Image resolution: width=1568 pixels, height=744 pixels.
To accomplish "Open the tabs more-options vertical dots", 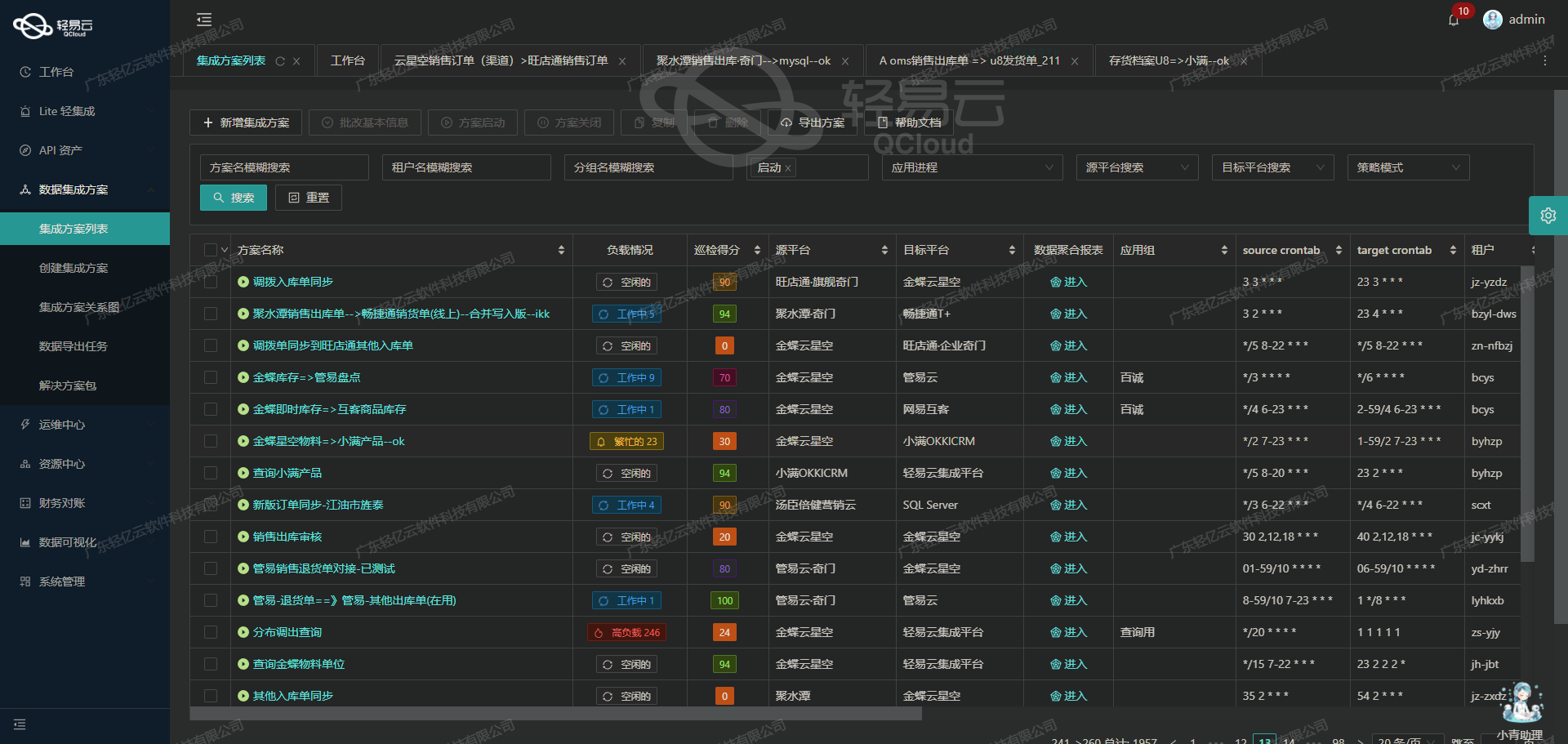I will click(1545, 61).
